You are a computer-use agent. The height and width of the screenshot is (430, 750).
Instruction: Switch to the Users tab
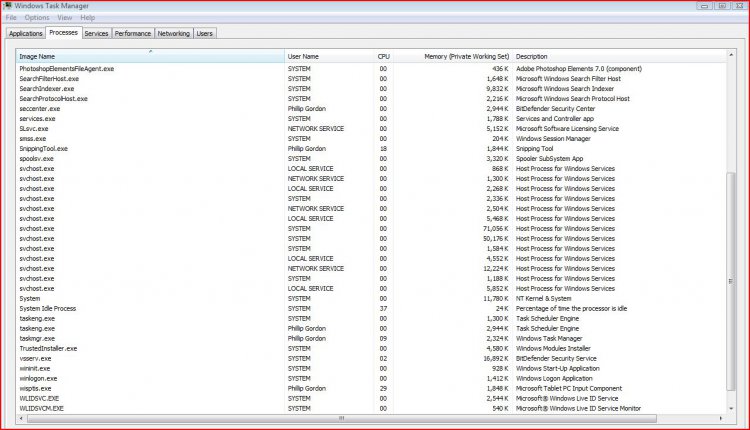click(x=204, y=33)
